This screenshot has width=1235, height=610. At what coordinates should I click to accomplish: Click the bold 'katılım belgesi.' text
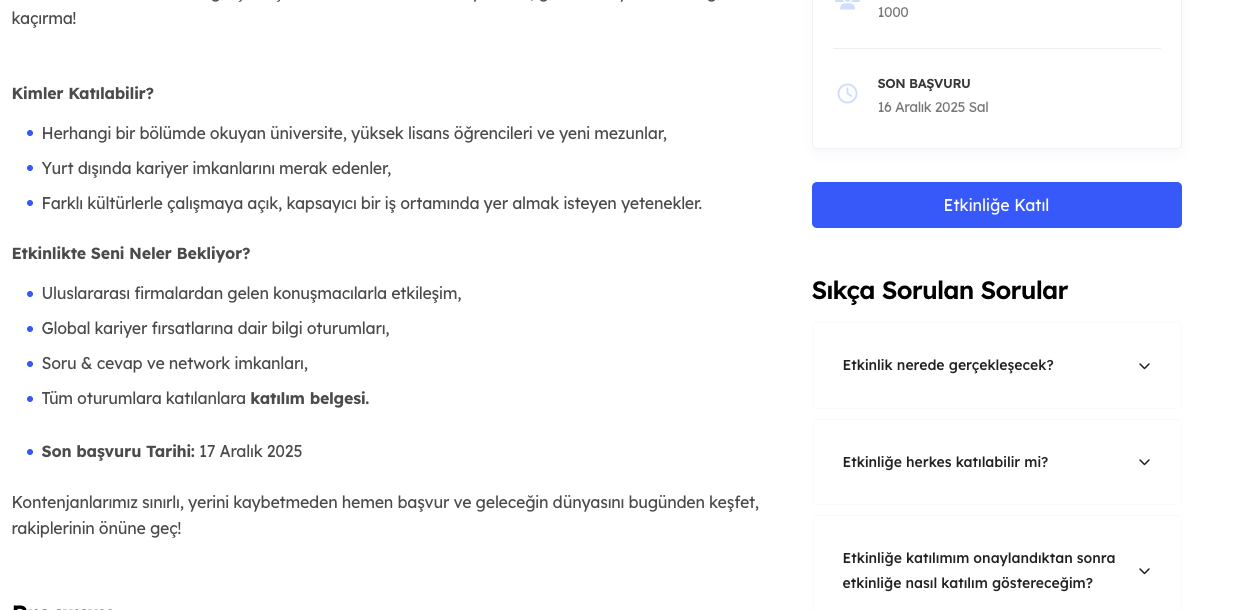[310, 398]
